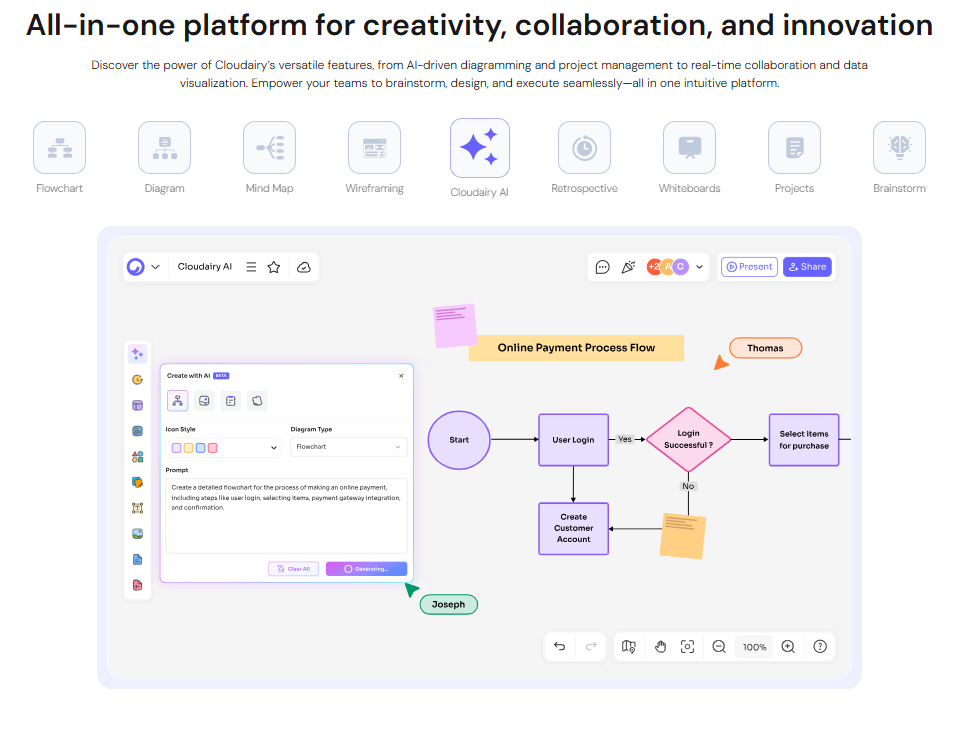The height and width of the screenshot is (737, 972).
Task: Click the cloud save status icon
Action: coord(304,267)
